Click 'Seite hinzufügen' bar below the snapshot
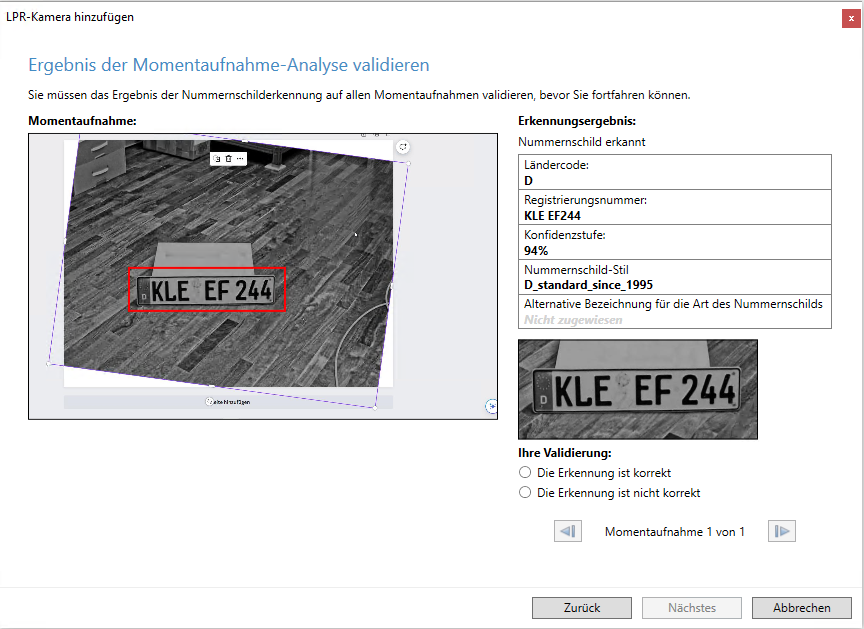Image resolution: width=864 pixels, height=629 pixels. point(228,401)
